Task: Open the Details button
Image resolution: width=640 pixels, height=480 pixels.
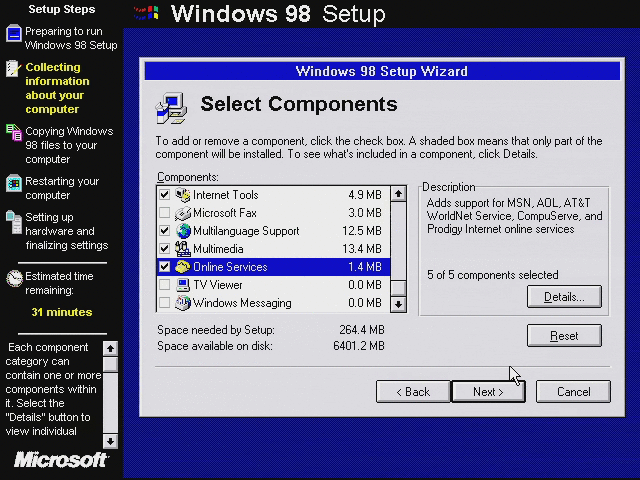Action: pos(564,297)
